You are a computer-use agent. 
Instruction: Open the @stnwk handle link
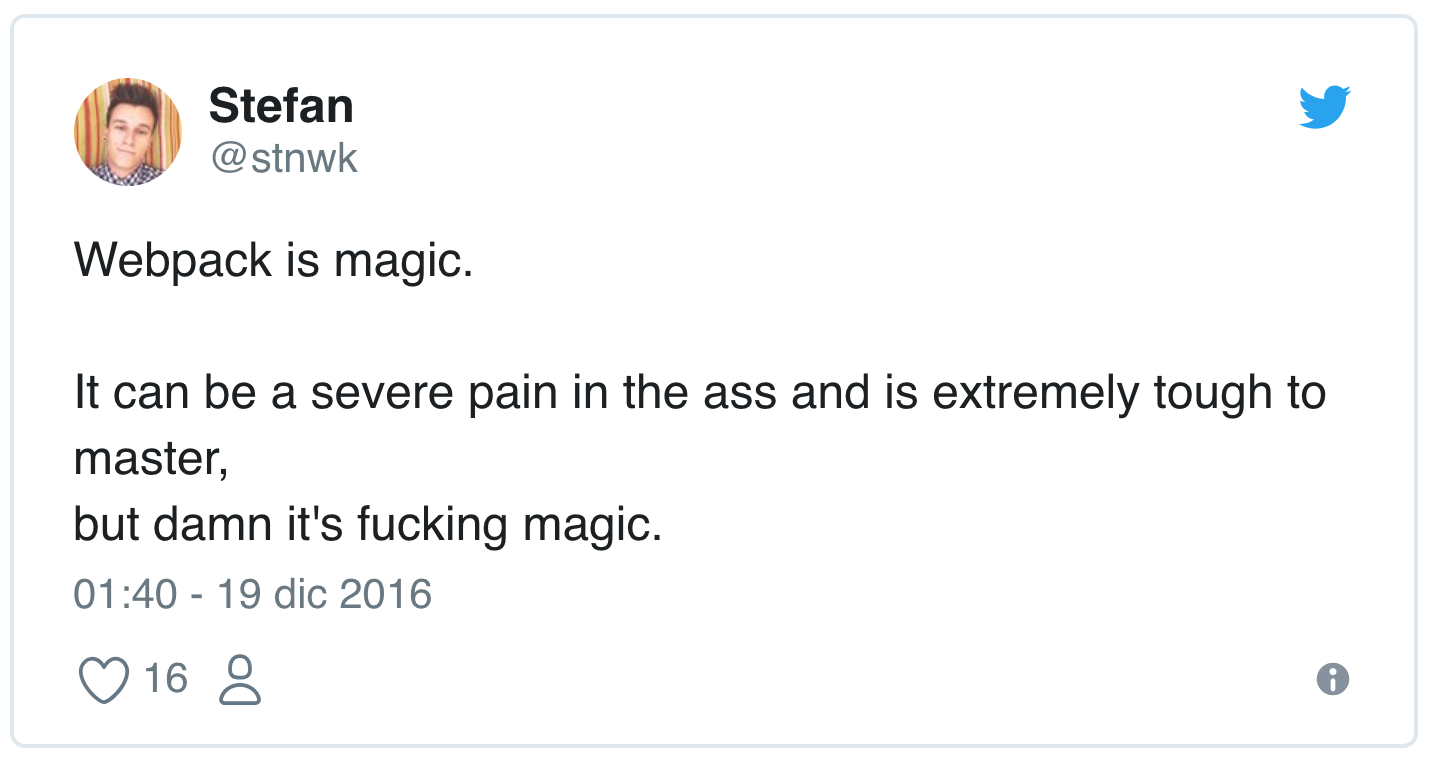pos(283,158)
